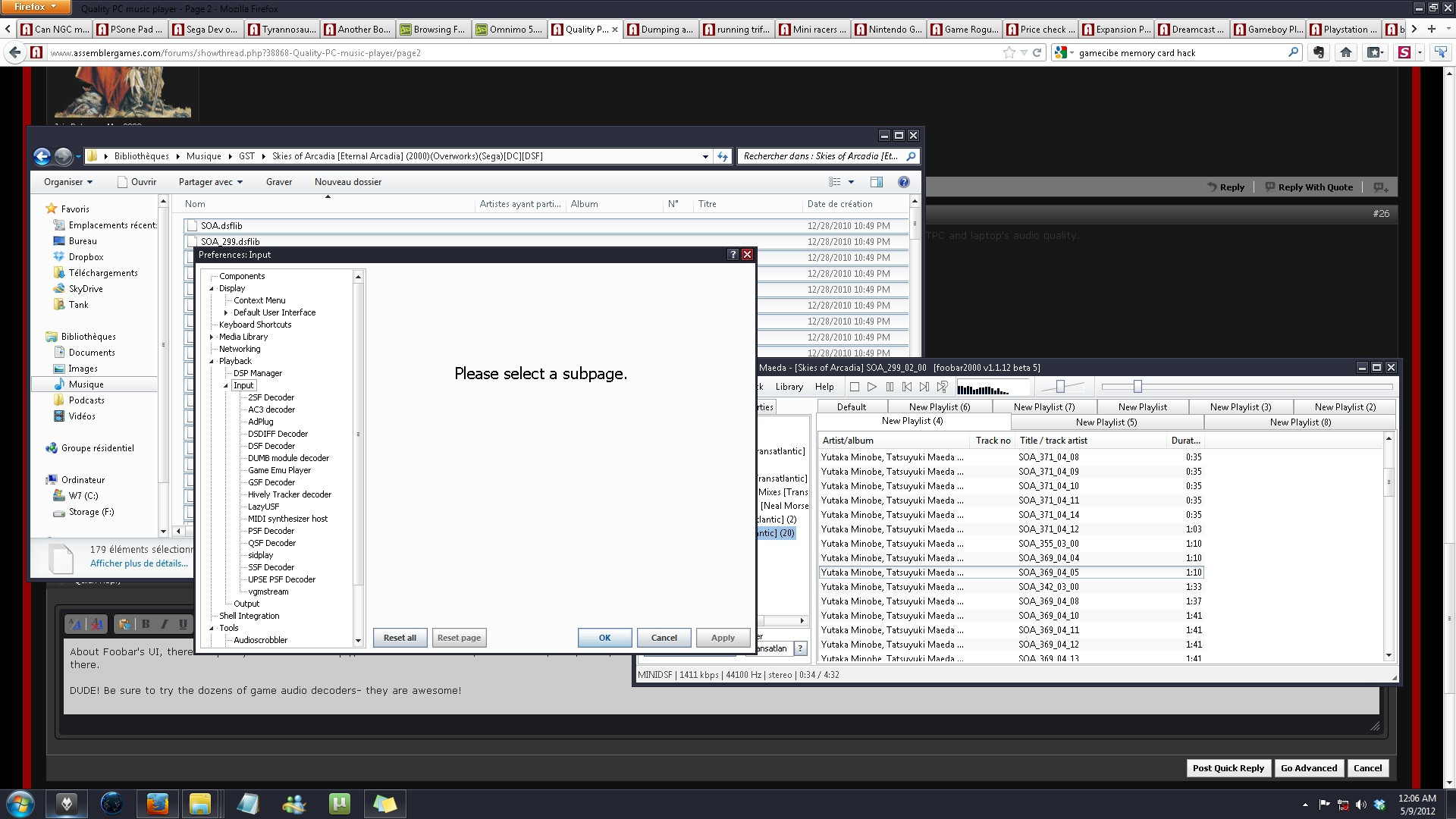1456x819 pixels.
Task: Open Firefox home page icon
Action: pyautogui.click(x=1346, y=52)
